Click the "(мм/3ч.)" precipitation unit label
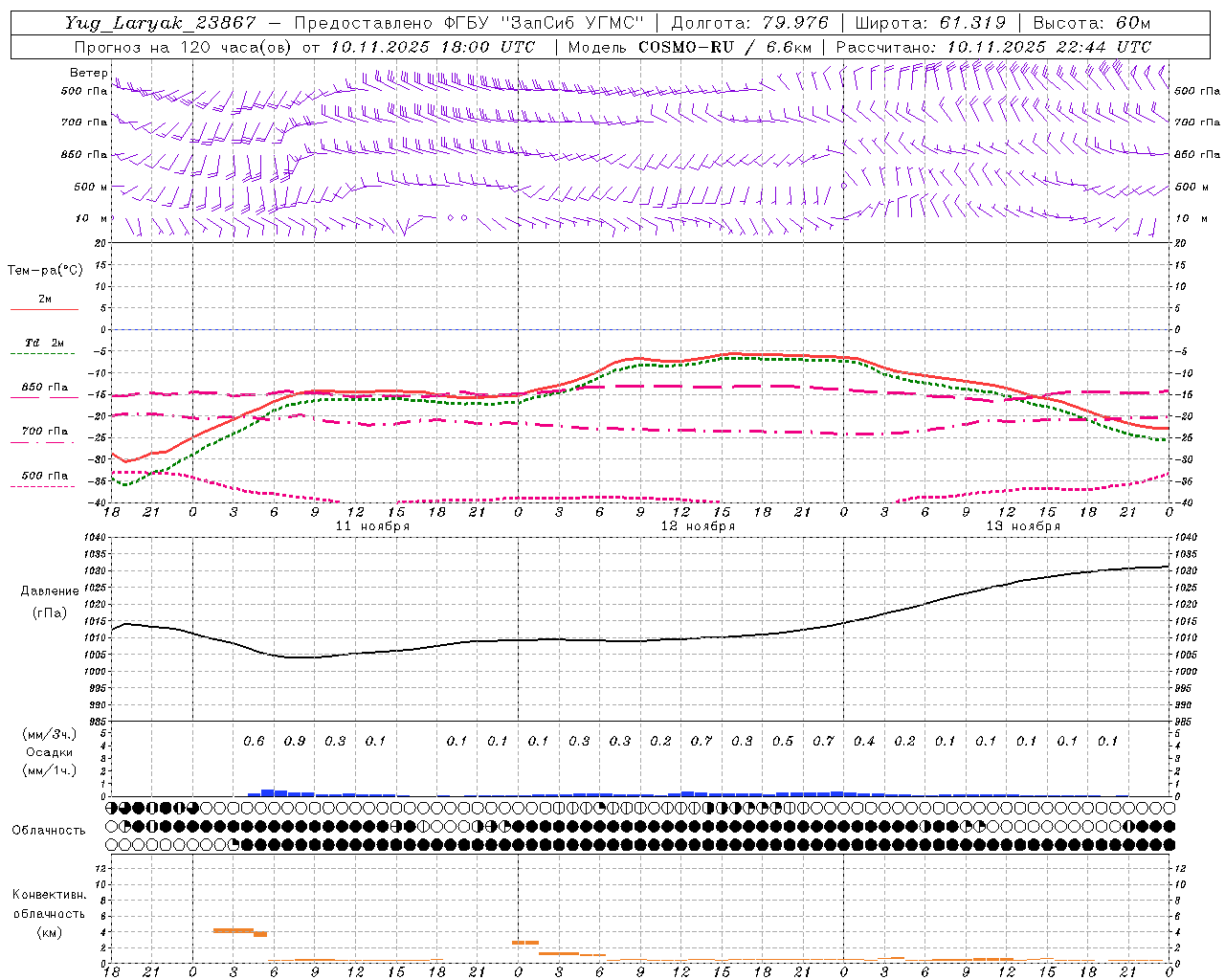Image resolution: width=1225 pixels, height=980 pixels. [50, 734]
